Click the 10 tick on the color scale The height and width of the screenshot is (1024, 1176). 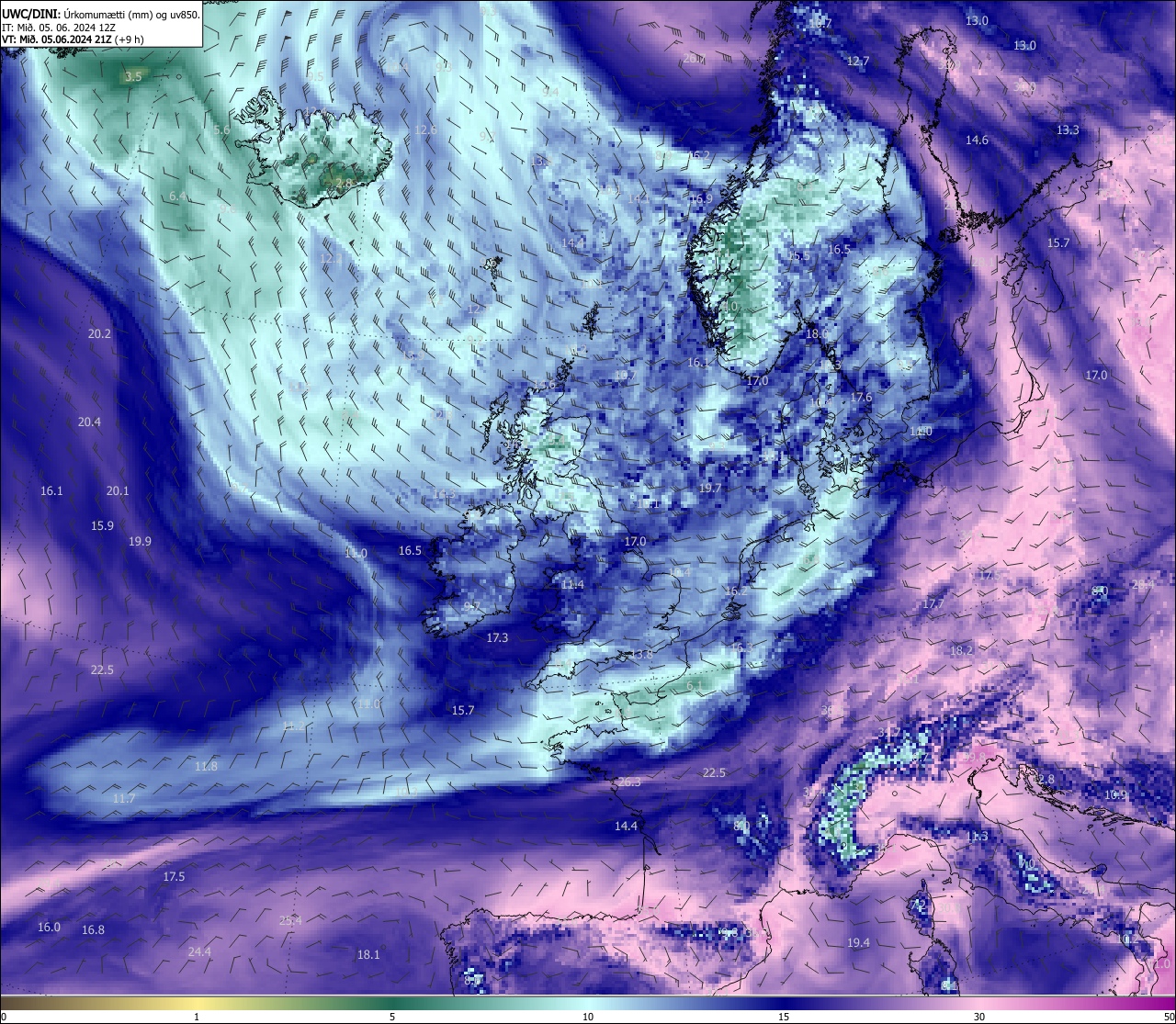pos(588,1017)
